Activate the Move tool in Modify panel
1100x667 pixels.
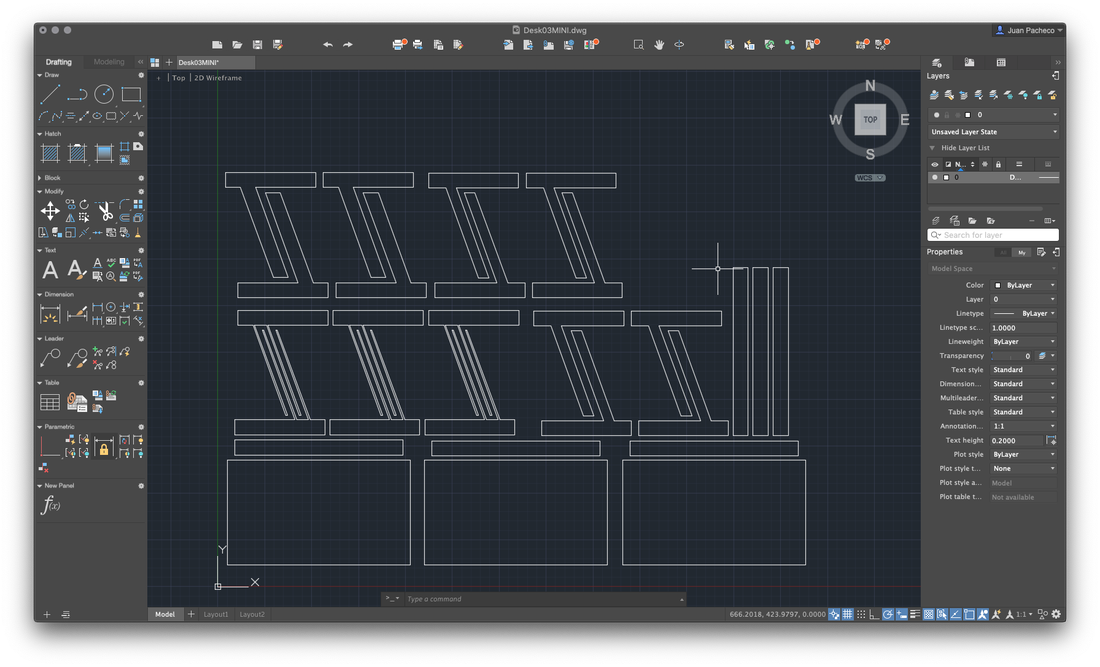pyautogui.click(x=50, y=210)
